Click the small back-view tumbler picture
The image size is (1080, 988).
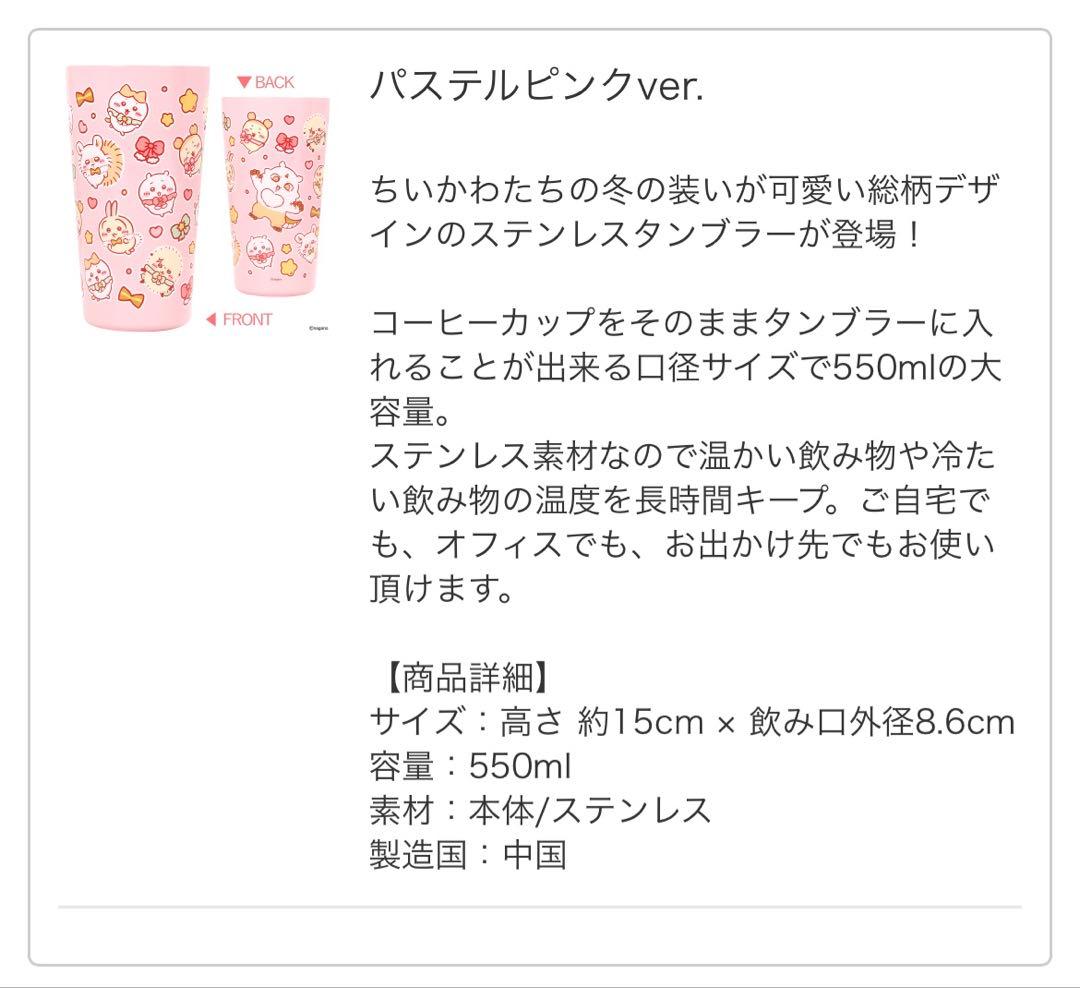pos(276,197)
